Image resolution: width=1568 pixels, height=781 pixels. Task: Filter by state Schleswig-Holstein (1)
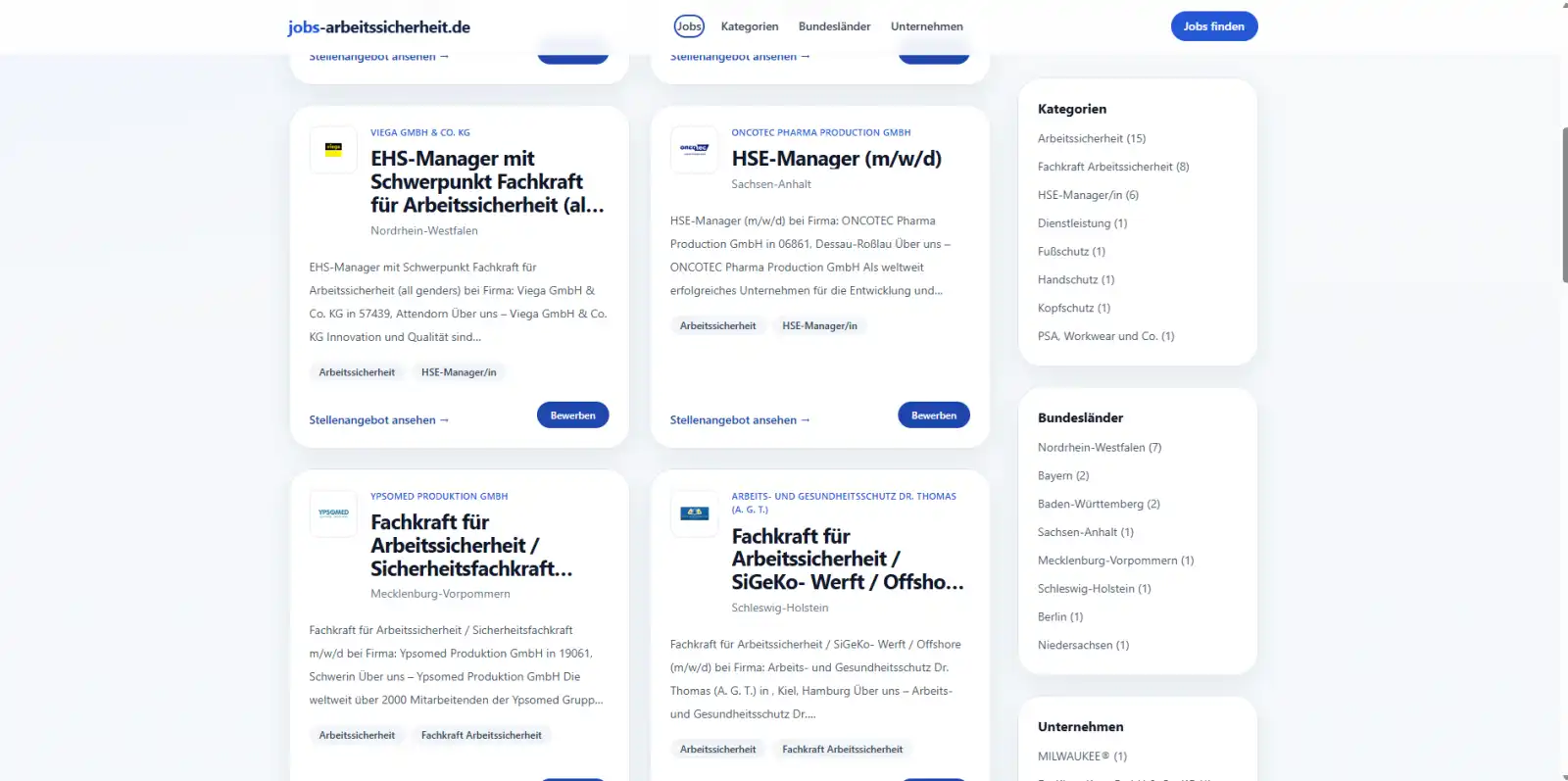1095,589
